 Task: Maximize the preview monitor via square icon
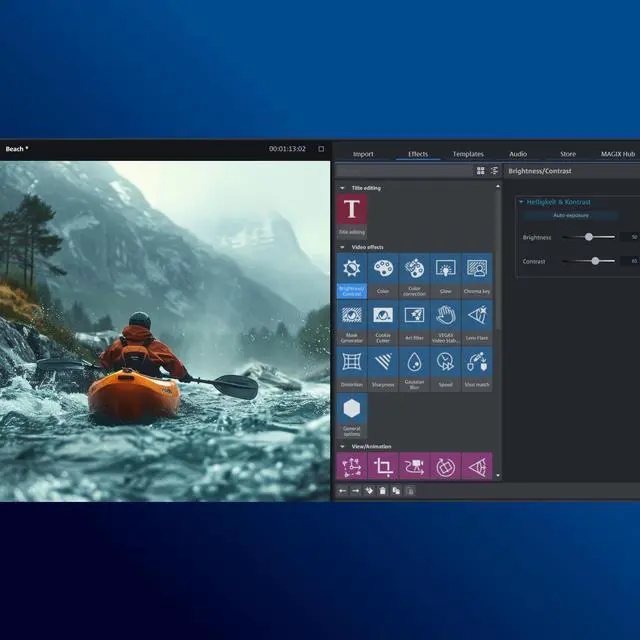click(x=321, y=149)
